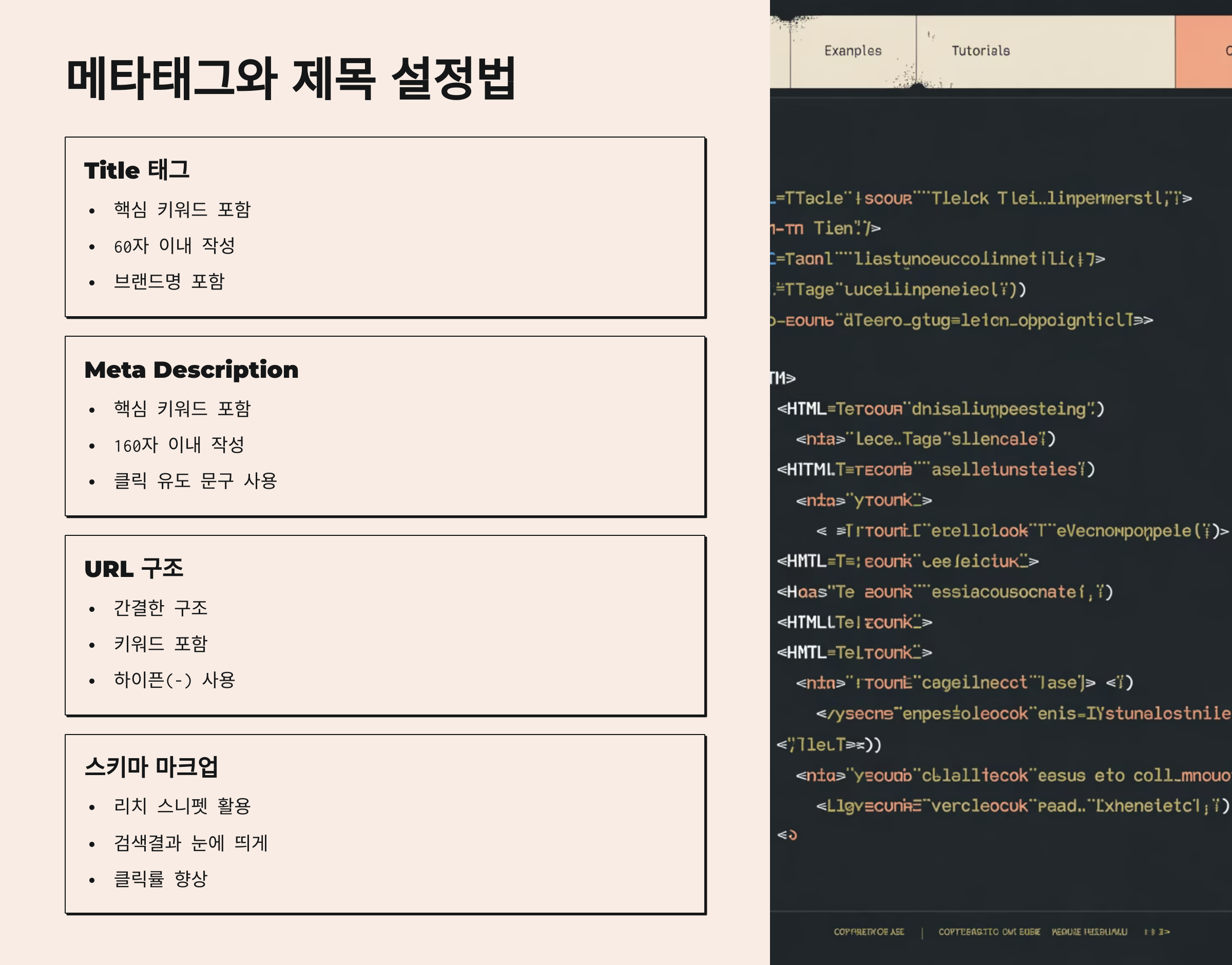Click the 하이픈(-) 사용 bullet

coord(174,680)
